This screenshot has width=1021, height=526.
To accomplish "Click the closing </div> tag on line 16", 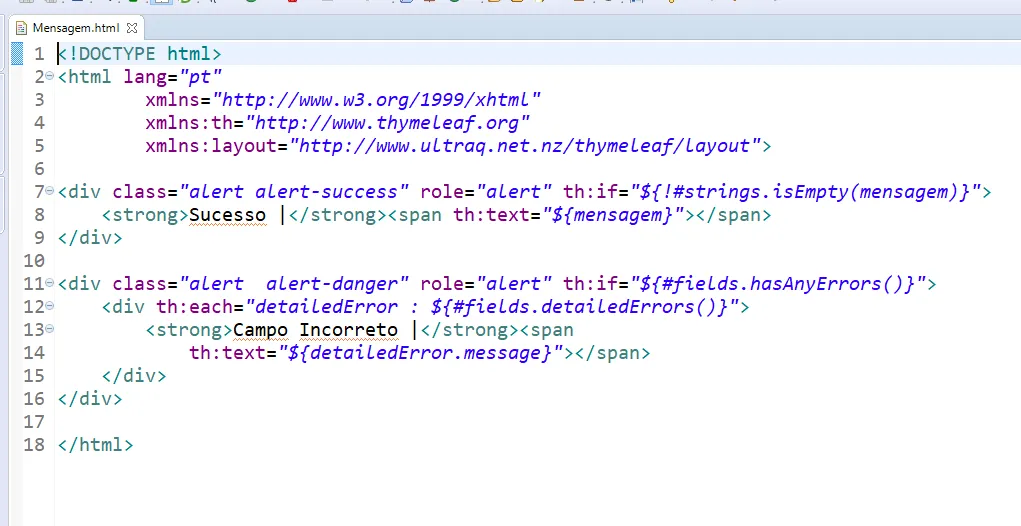I will coord(90,398).
